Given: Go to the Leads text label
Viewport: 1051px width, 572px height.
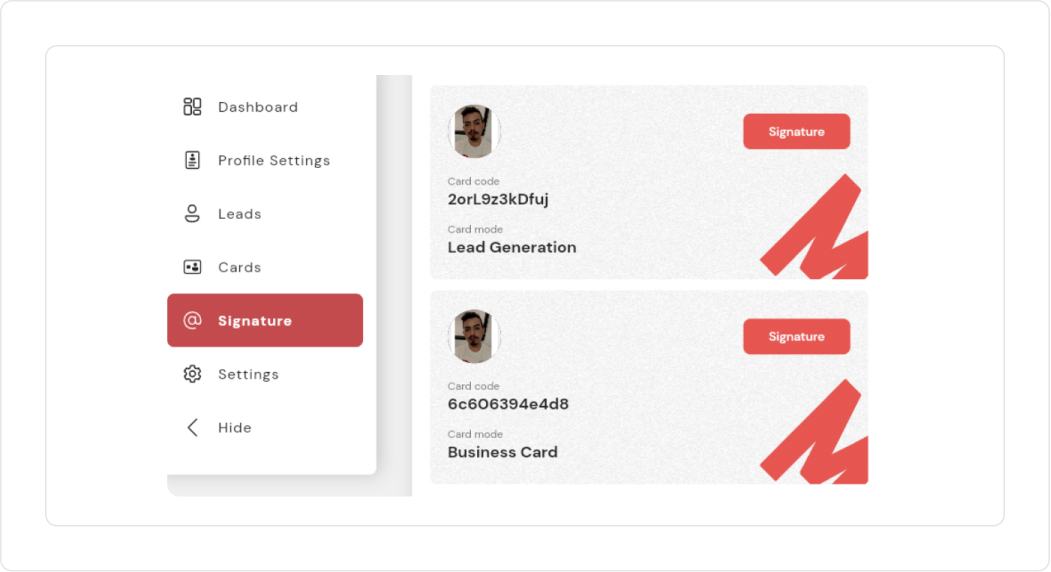Looking at the screenshot, I should [x=240, y=214].
